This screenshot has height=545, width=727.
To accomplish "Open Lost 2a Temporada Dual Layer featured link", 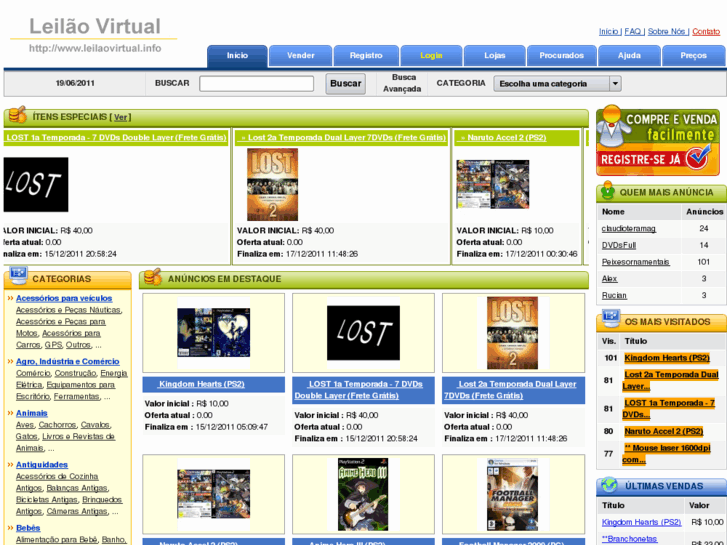I will (x=510, y=390).
